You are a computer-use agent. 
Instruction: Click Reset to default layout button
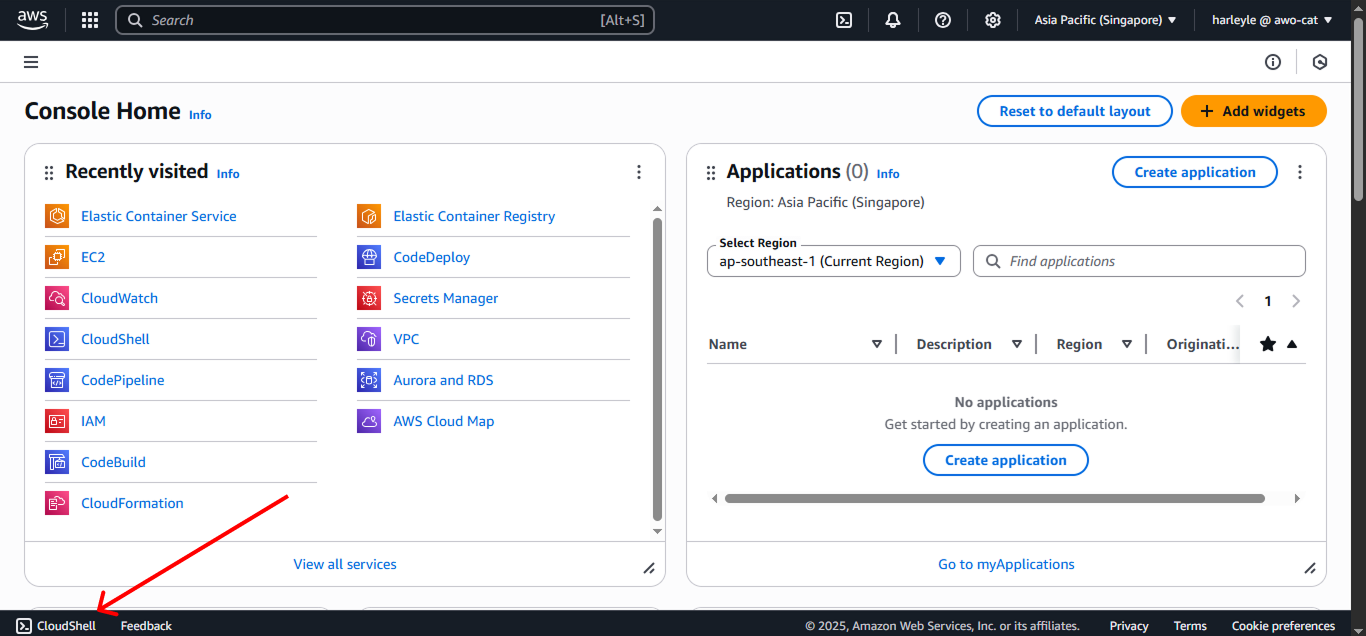click(1075, 111)
